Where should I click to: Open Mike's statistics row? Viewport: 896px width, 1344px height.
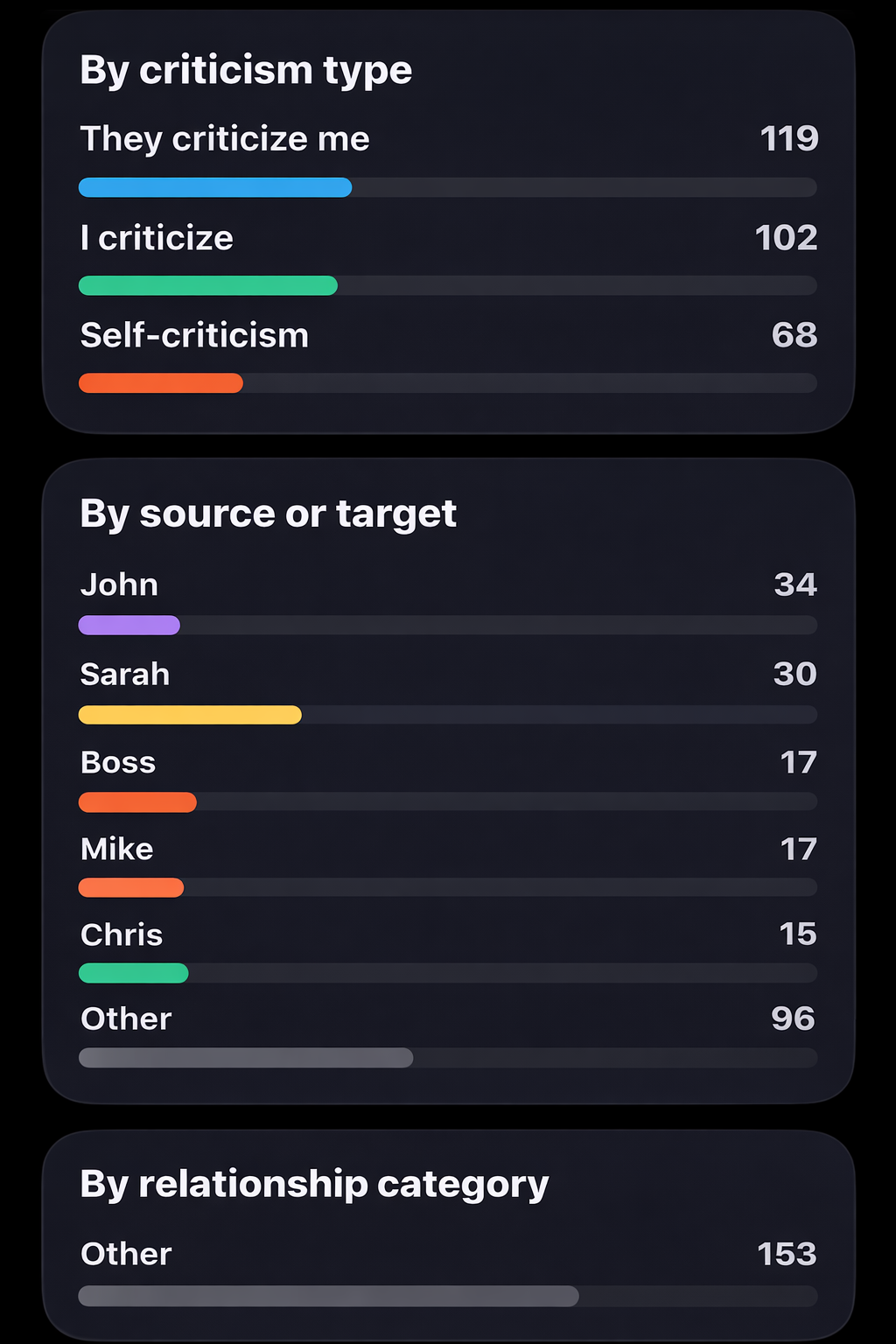coord(116,848)
